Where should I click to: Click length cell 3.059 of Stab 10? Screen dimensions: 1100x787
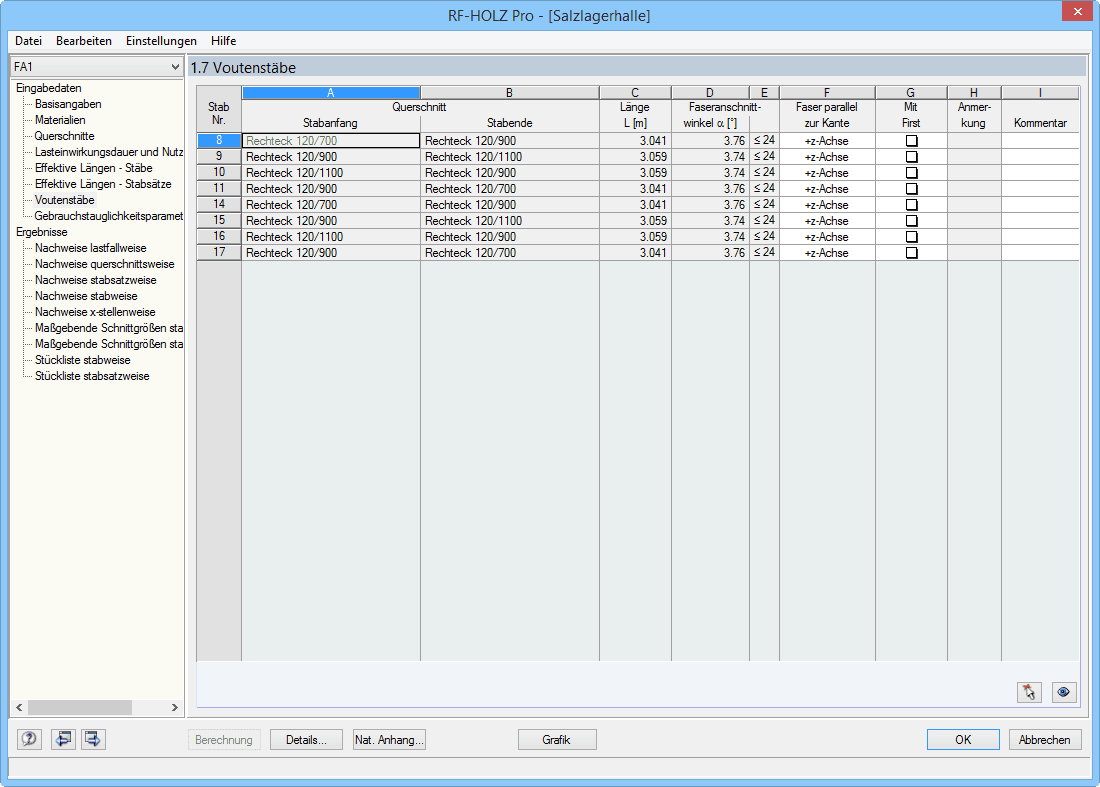636,173
